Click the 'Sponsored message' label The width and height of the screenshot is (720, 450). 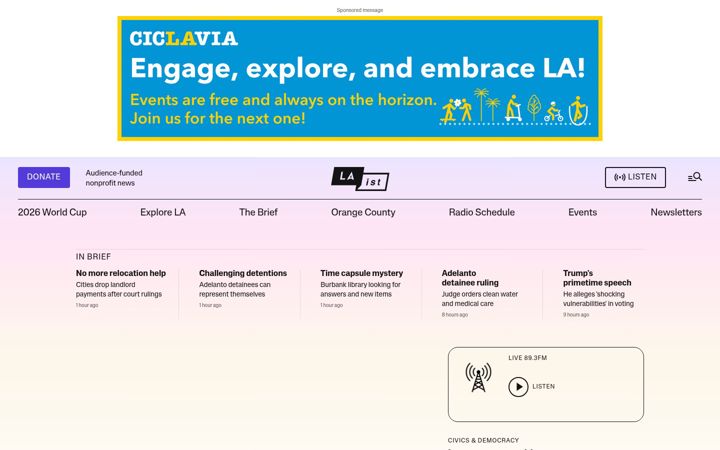click(x=360, y=10)
